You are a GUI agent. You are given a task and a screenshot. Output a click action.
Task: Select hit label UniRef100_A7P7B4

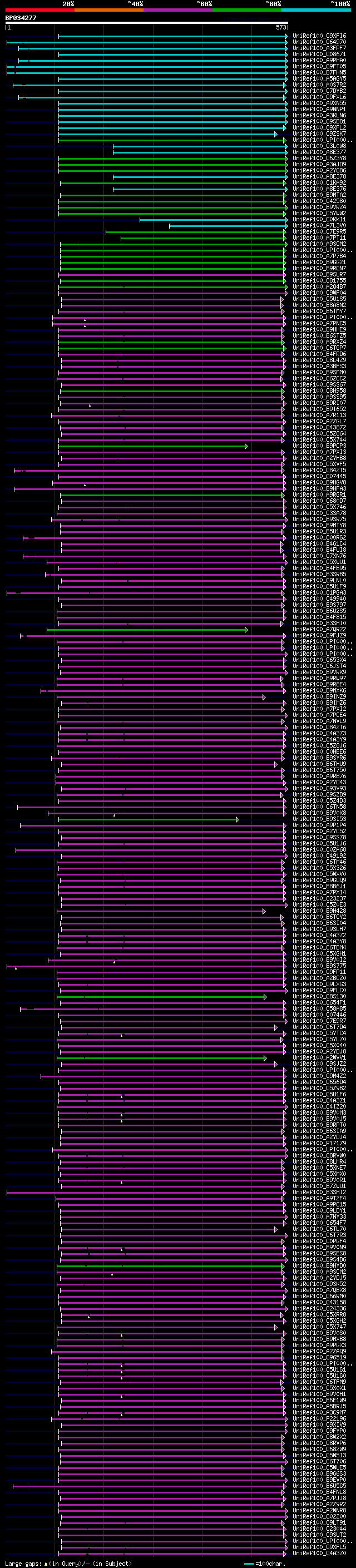(x=319, y=256)
